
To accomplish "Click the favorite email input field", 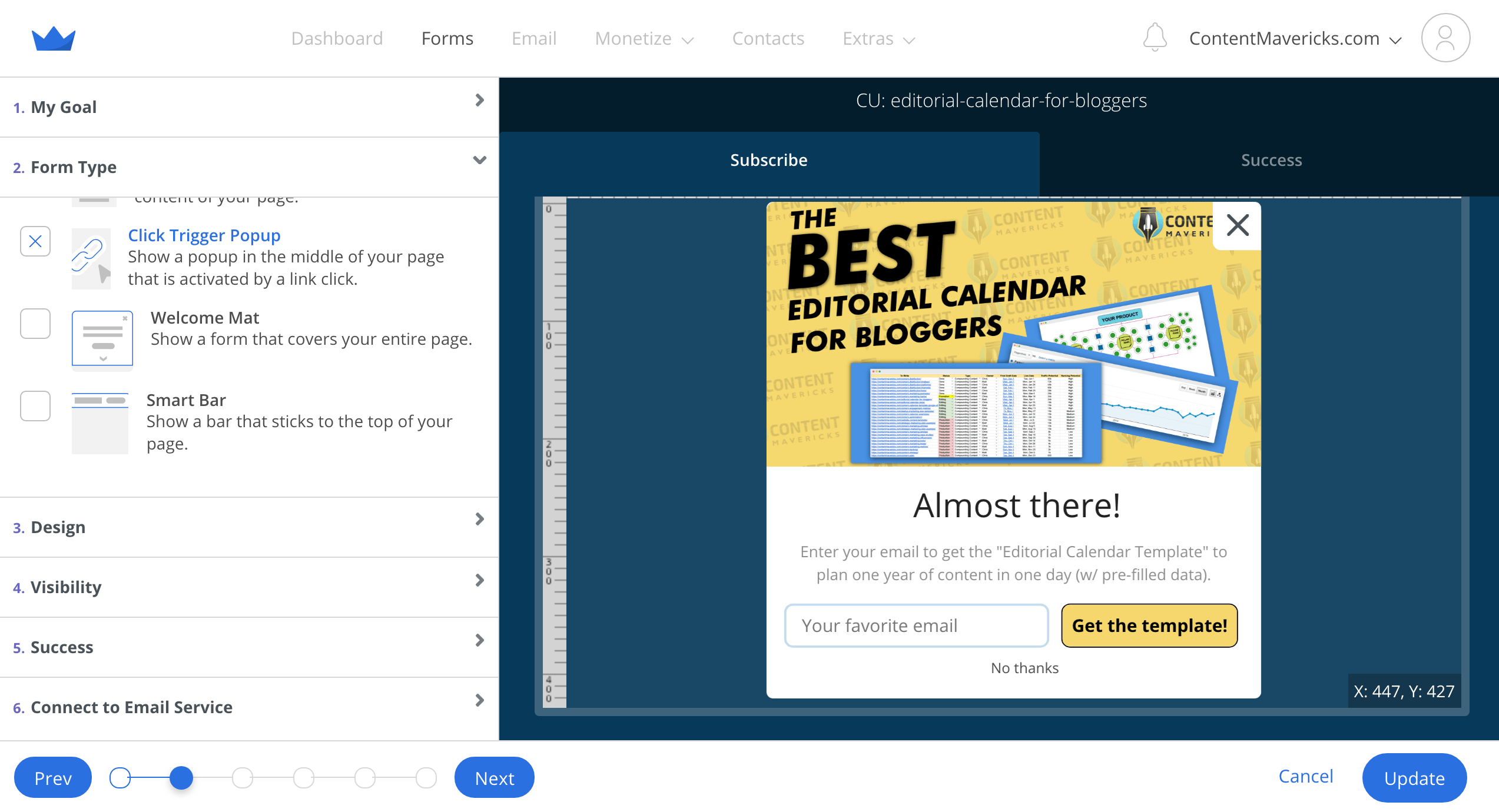I will pos(917,626).
